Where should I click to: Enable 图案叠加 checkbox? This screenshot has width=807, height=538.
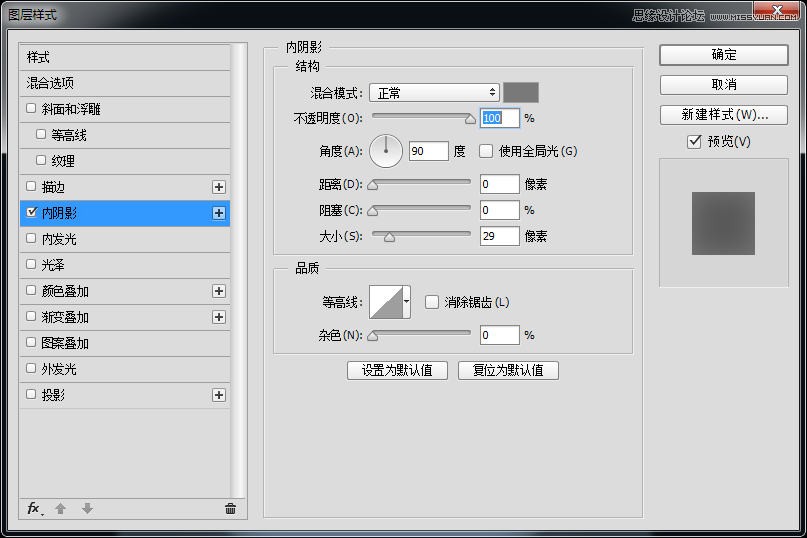tap(31, 342)
